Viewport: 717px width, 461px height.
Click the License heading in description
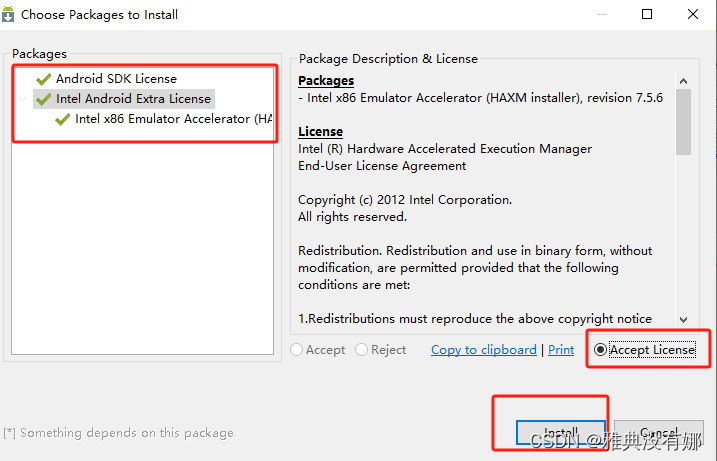[321, 132]
